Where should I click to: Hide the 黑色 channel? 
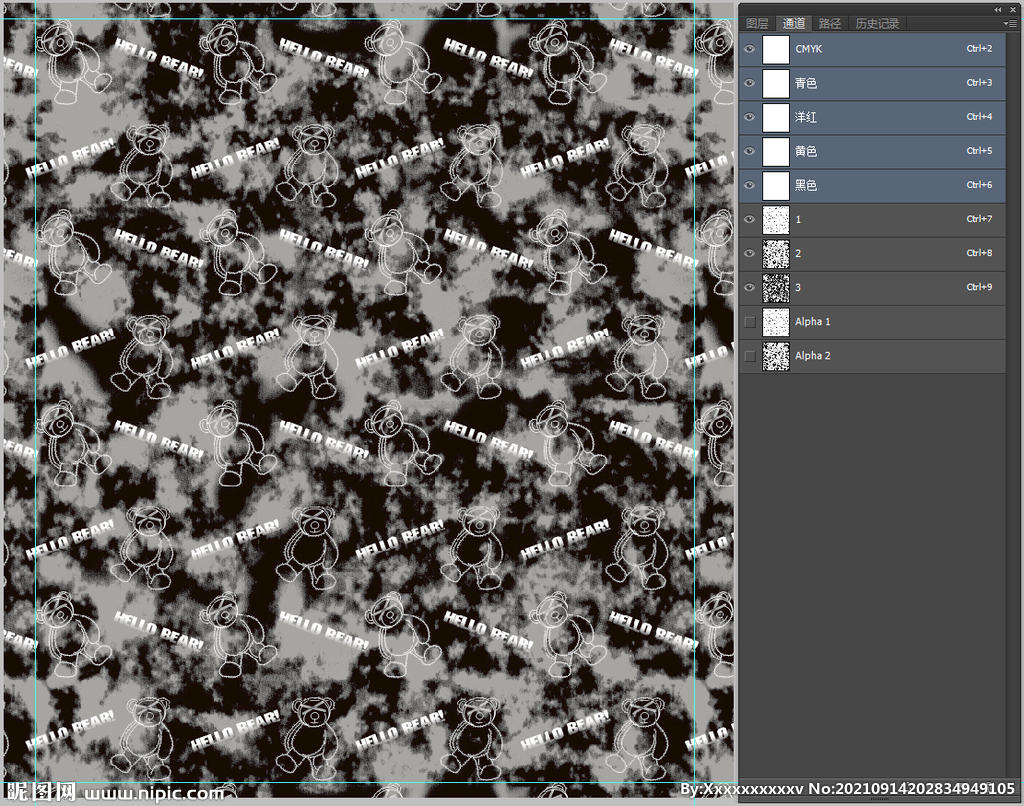tap(750, 185)
